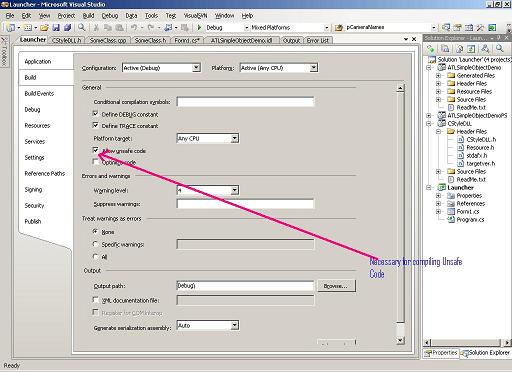Open the Build menu
513x373 pixels.
coord(88,16)
